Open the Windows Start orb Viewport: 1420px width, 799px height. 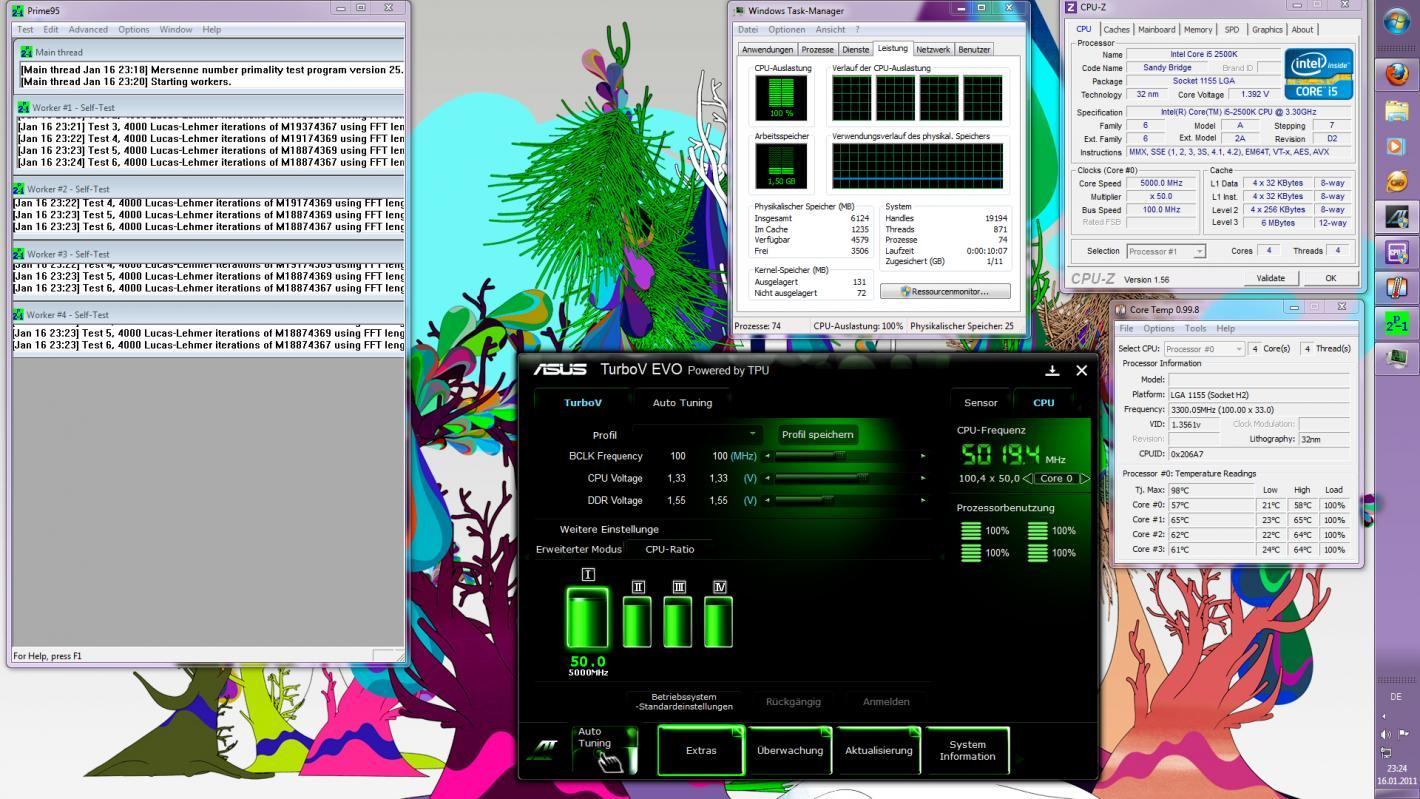point(1397,23)
